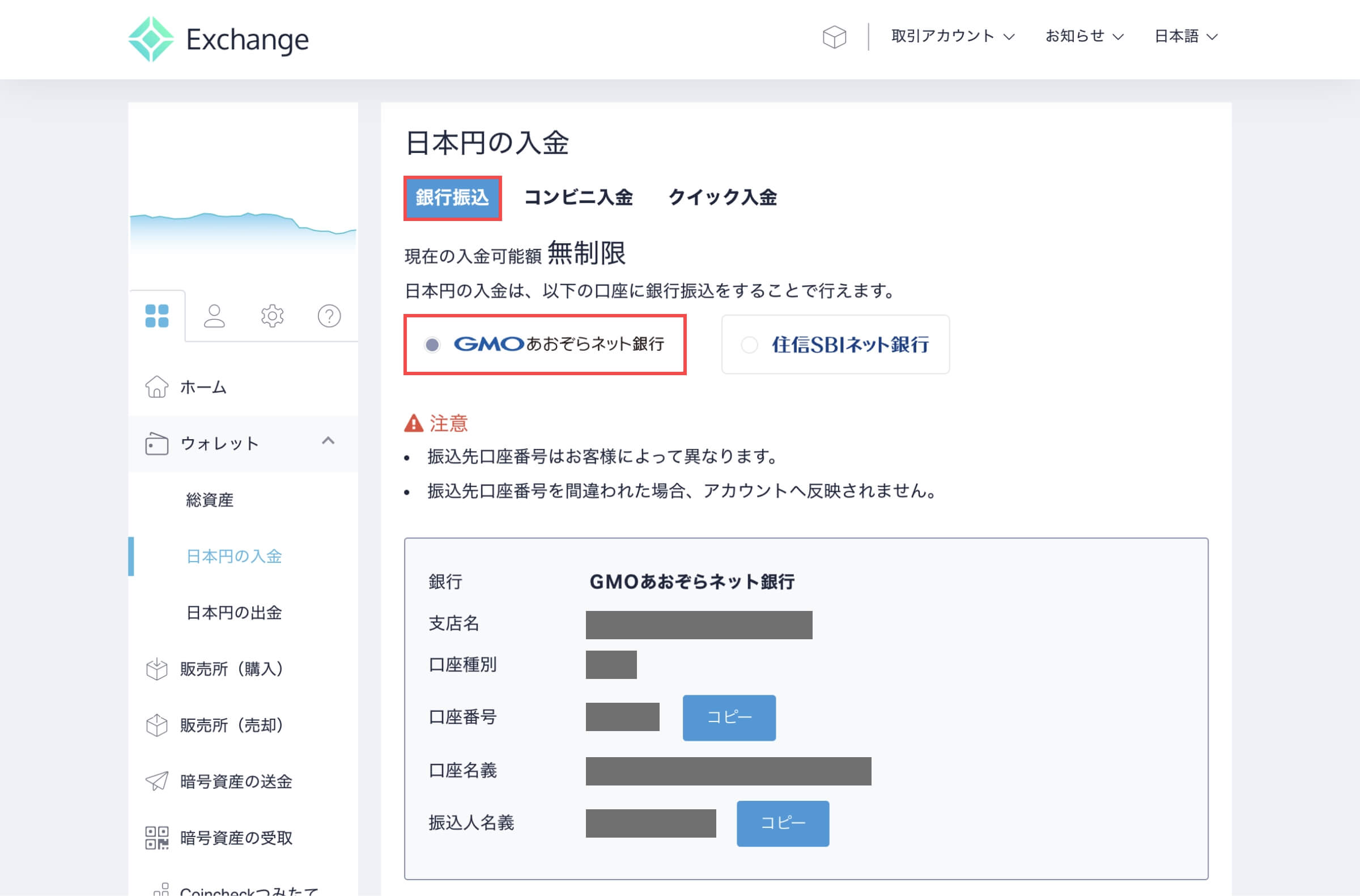Select 日本円の入金 sidebar item
Viewport: 1360px width, 896px height.
pos(234,557)
